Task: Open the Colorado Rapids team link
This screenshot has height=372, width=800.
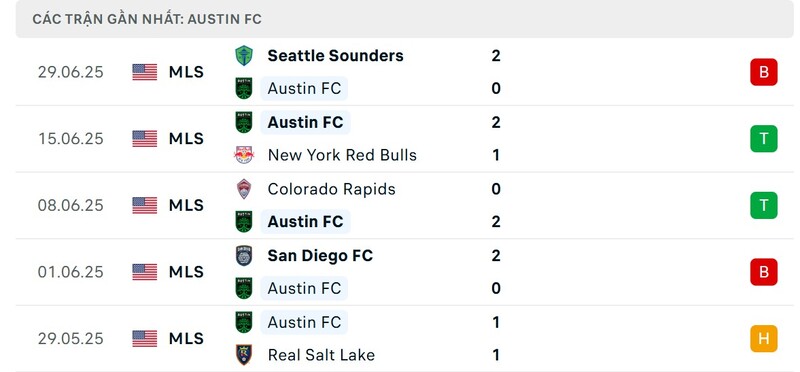Action: pos(331,189)
